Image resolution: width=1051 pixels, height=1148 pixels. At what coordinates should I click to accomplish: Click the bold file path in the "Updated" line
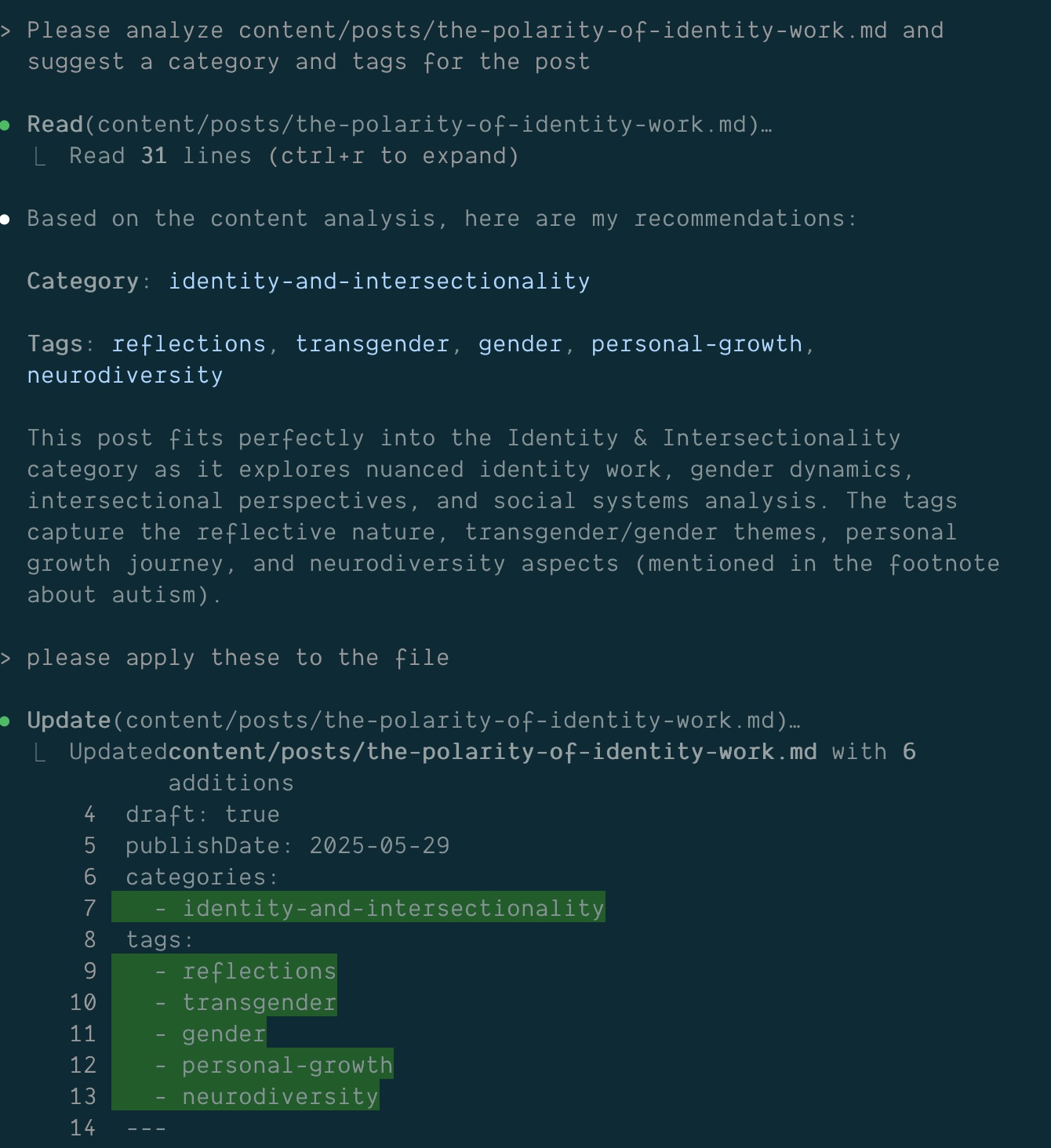pyautogui.click(x=493, y=752)
